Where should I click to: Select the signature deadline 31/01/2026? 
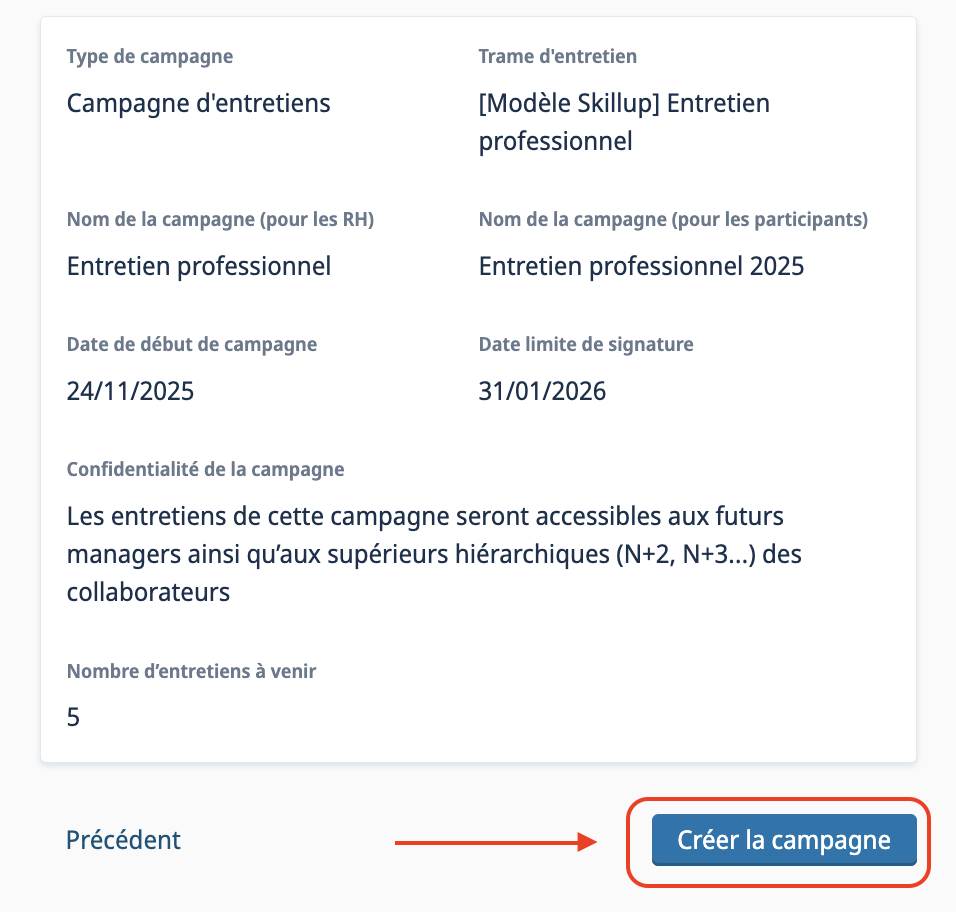[542, 391]
